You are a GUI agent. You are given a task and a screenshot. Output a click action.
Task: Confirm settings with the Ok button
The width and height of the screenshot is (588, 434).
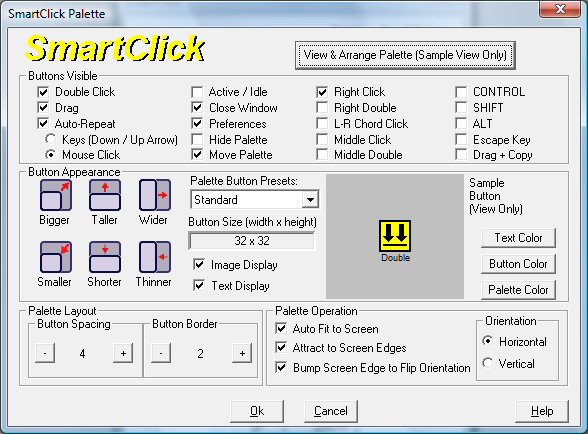257,411
